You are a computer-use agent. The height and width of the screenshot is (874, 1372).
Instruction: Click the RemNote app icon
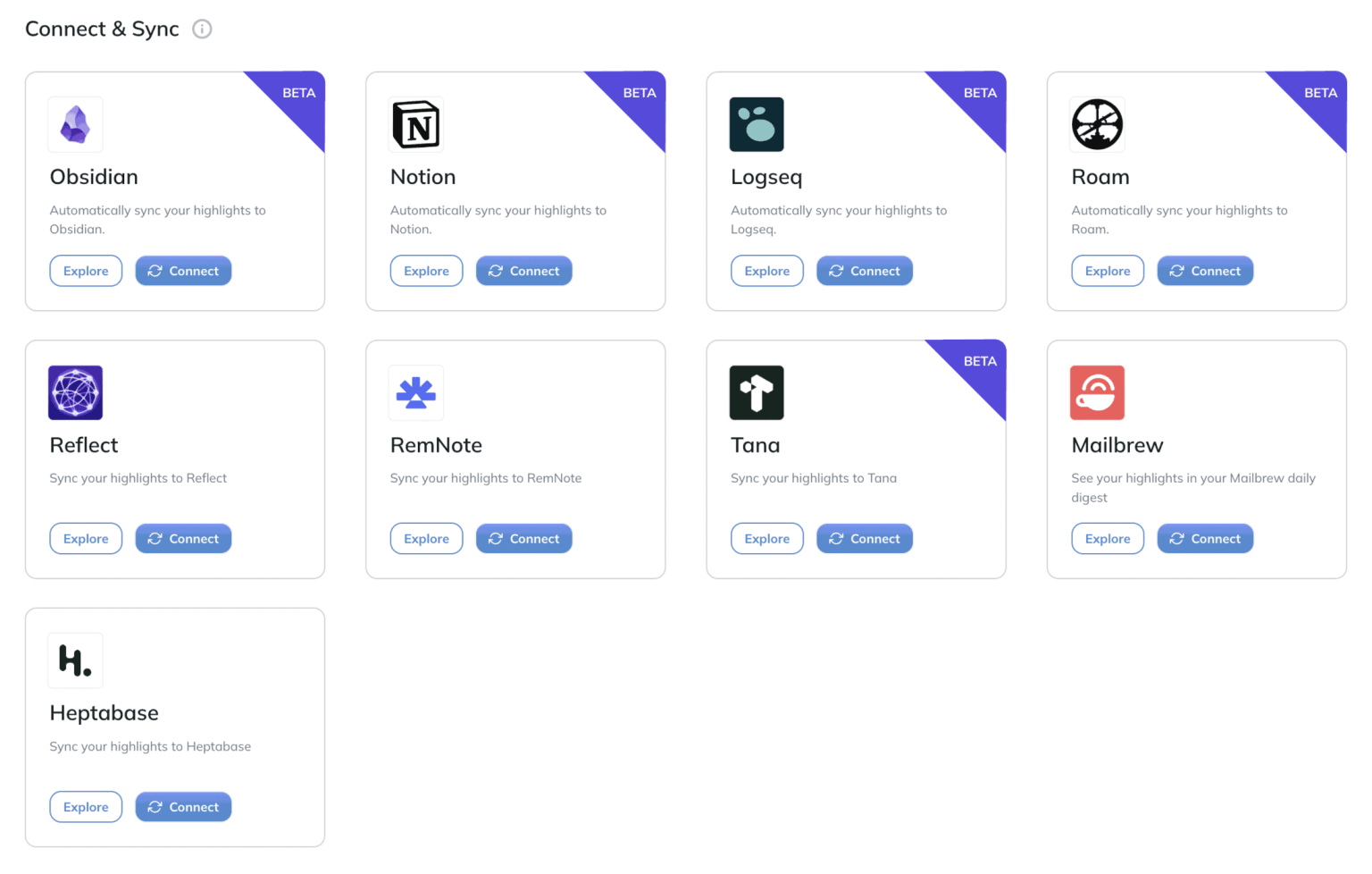[416, 392]
